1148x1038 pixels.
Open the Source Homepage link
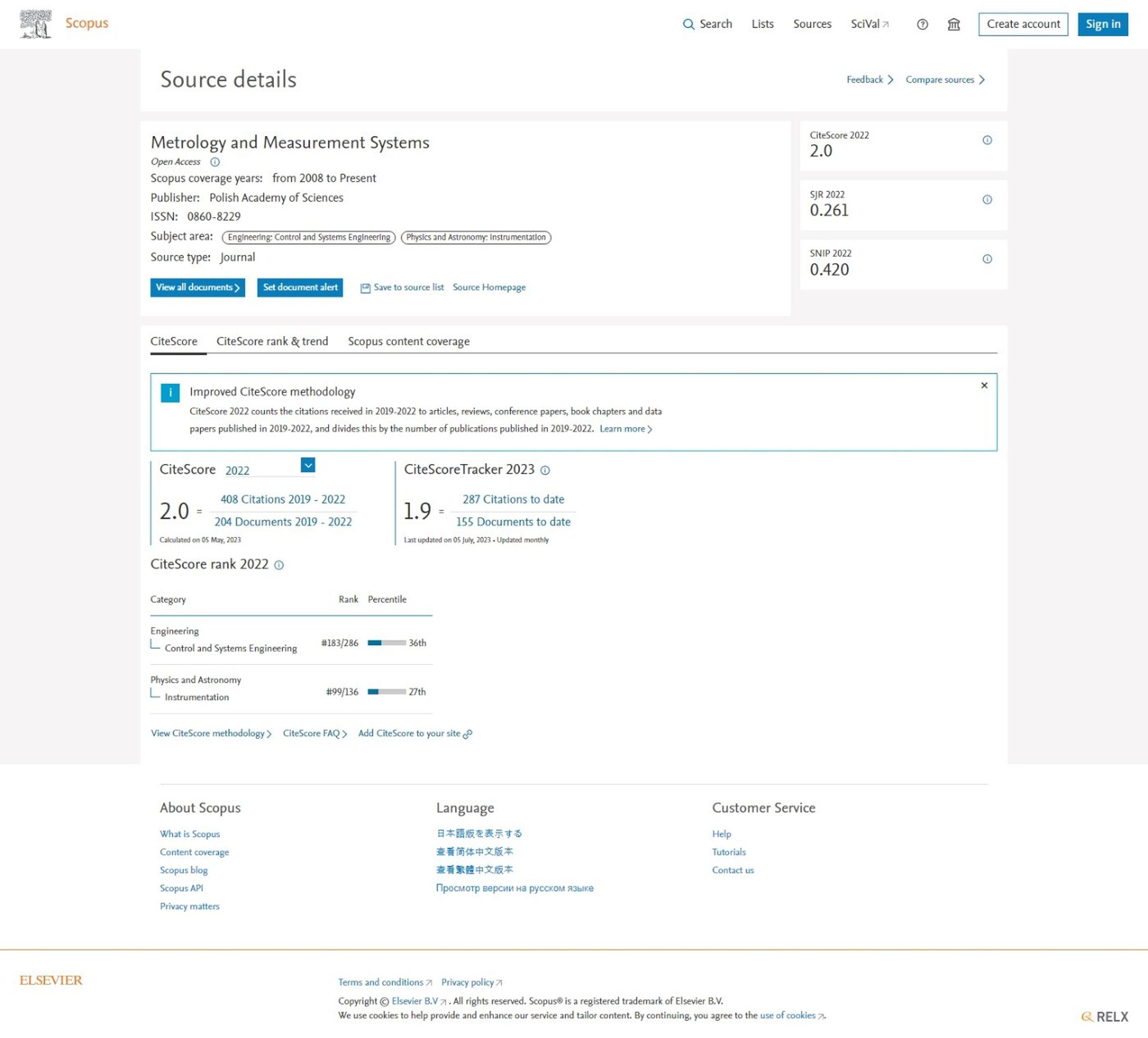[x=489, y=288]
